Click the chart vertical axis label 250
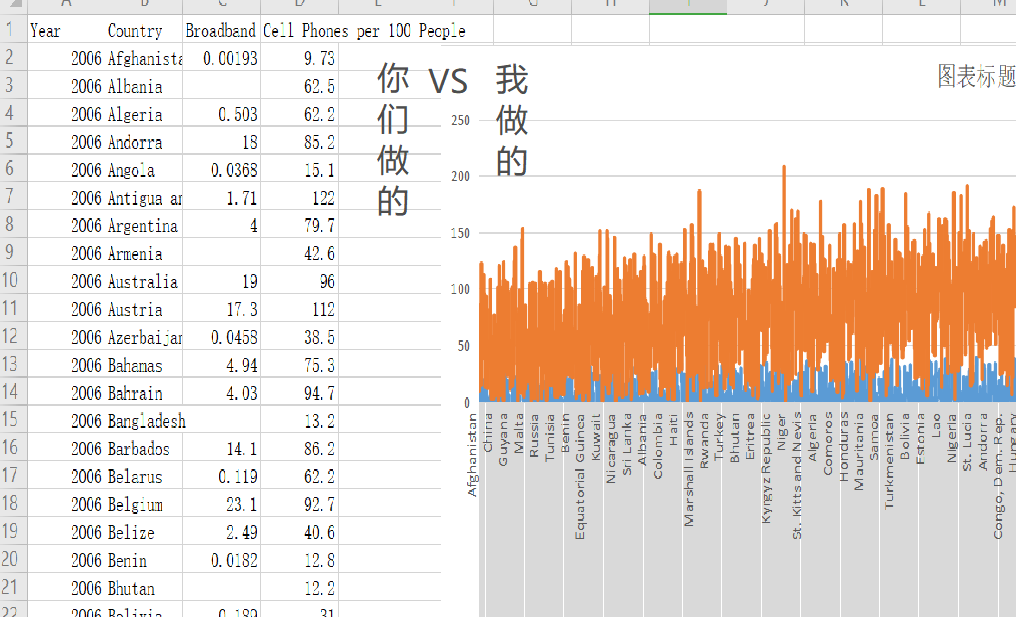 [461, 121]
